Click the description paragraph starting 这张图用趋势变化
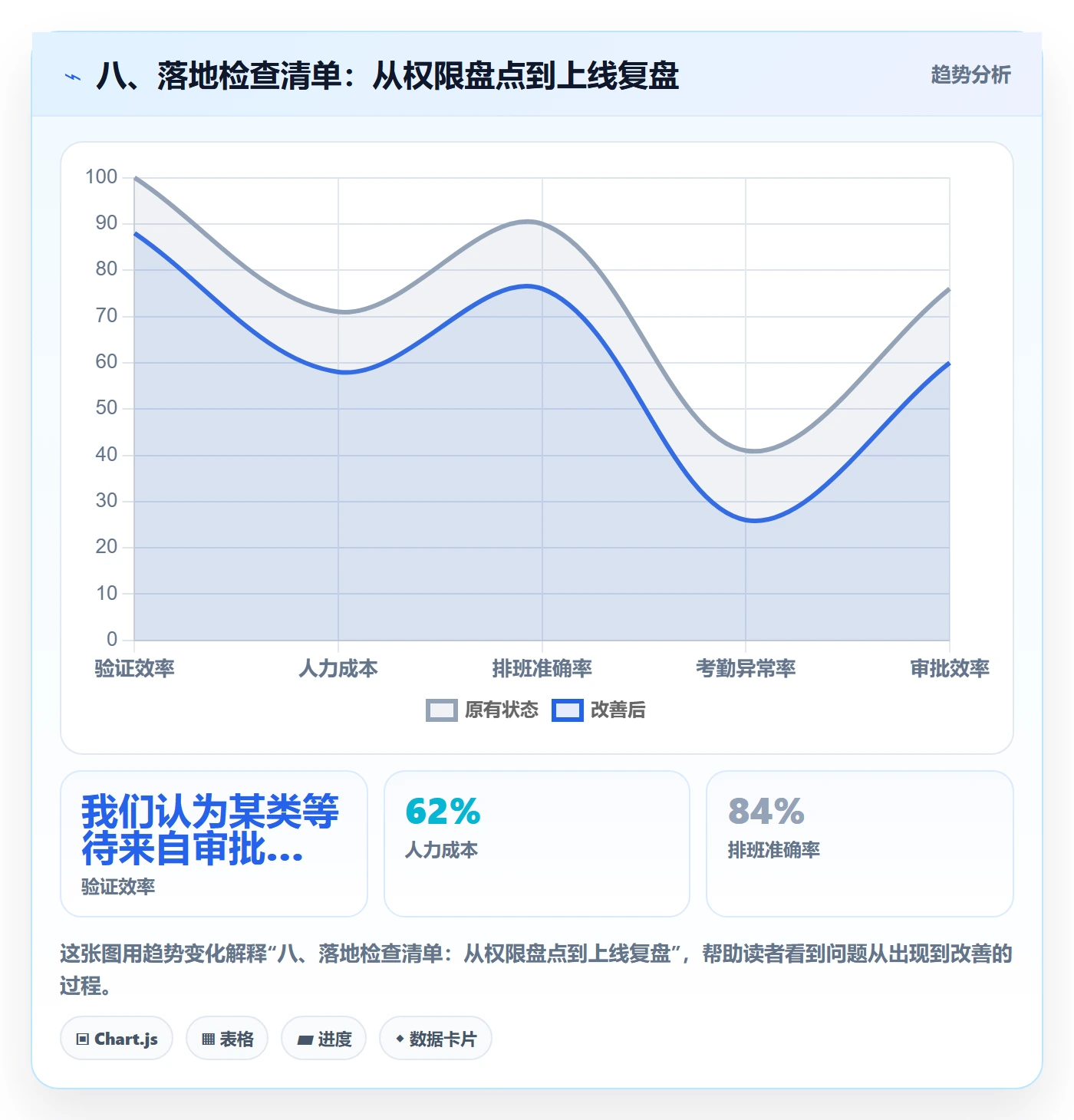The height and width of the screenshot is (1120, 1074). pyautogui.click(x=536, y=969)
